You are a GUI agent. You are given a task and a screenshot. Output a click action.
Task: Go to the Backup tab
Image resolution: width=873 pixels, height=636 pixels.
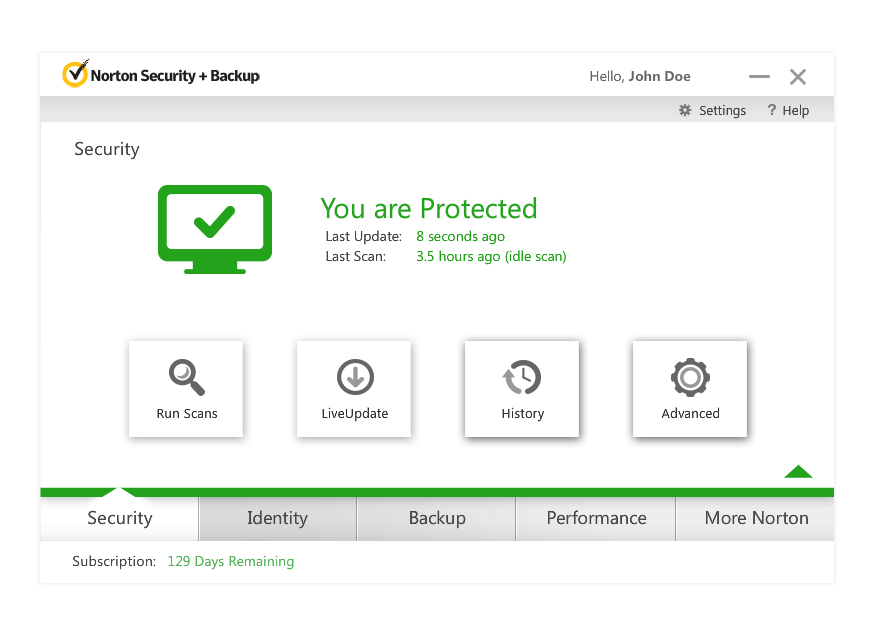coord(437,518)
